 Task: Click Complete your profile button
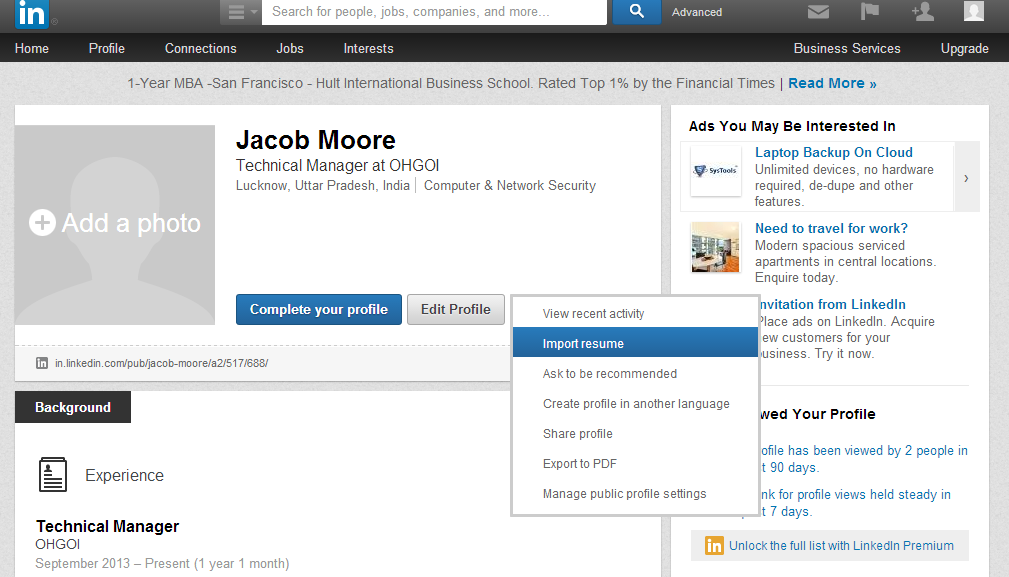click(x=319, y=309)
